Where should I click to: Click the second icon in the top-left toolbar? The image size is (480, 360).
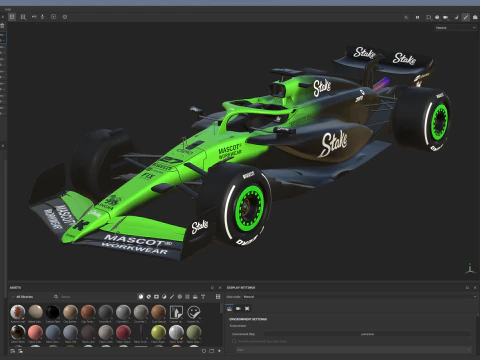[23, 17]
